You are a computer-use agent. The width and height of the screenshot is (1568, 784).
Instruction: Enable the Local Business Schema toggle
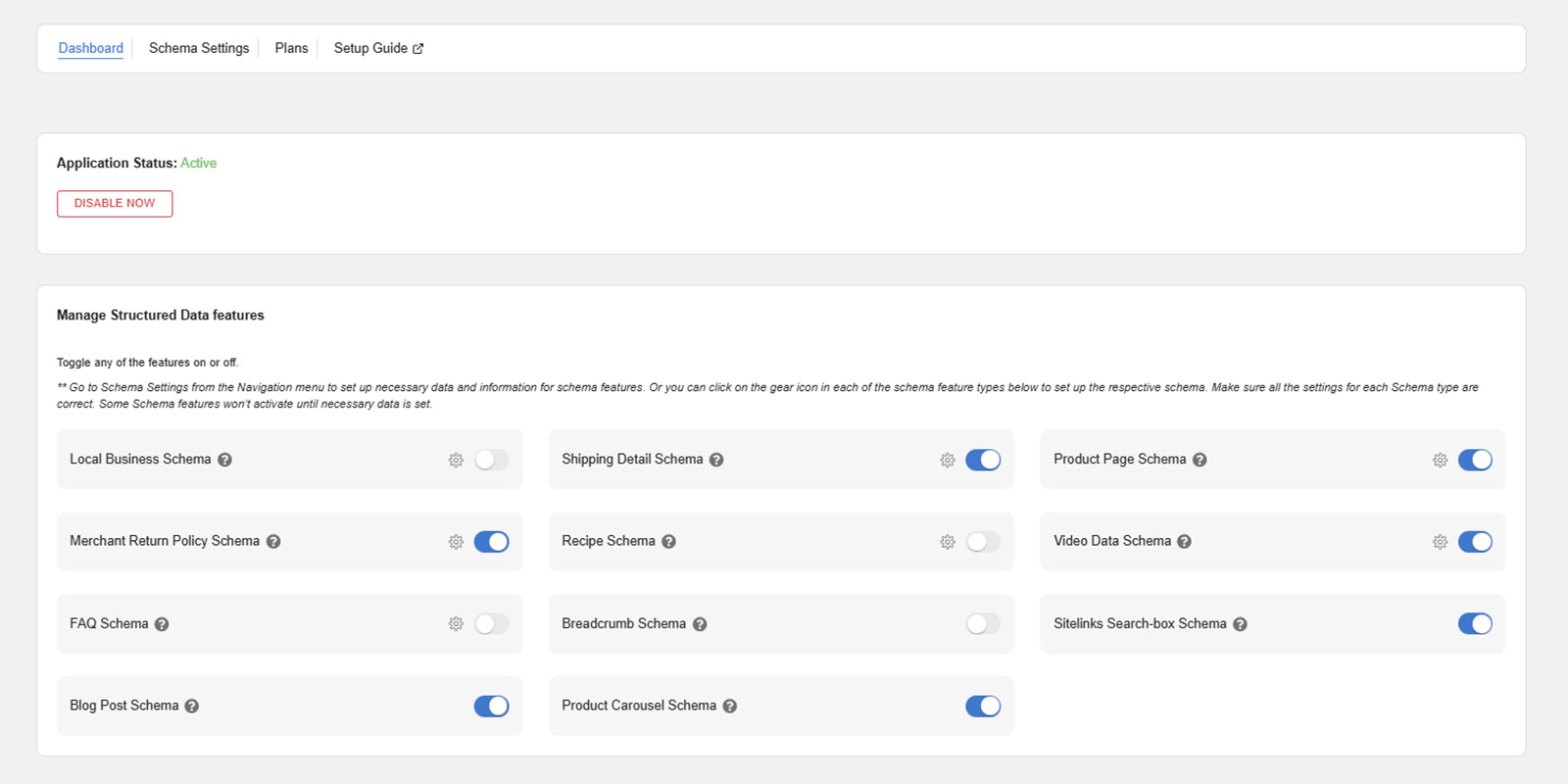[491, 460]
